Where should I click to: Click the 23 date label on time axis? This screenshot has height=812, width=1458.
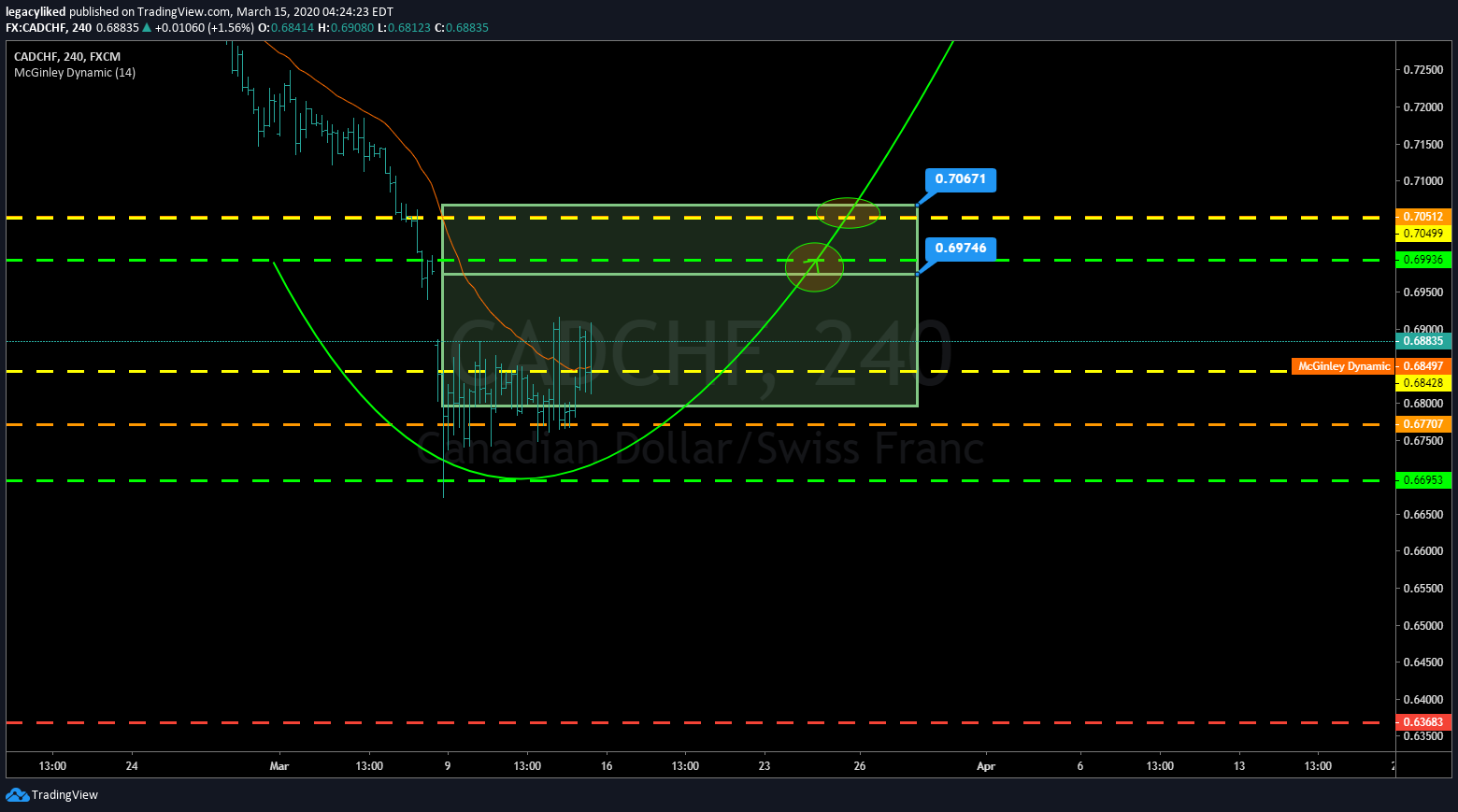click(765, 766)
